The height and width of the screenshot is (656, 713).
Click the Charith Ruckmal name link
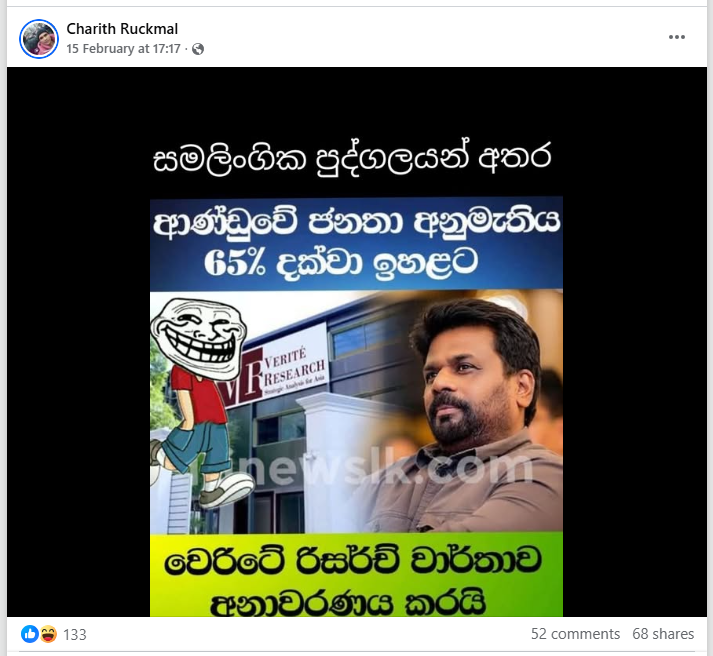pos(122,29)
